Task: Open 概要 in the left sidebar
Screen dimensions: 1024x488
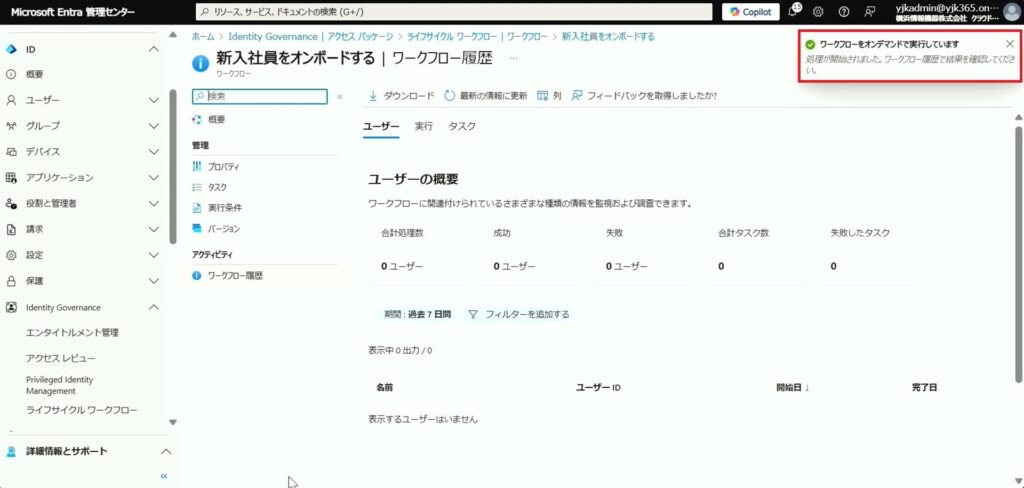Action: click(35, 74)
